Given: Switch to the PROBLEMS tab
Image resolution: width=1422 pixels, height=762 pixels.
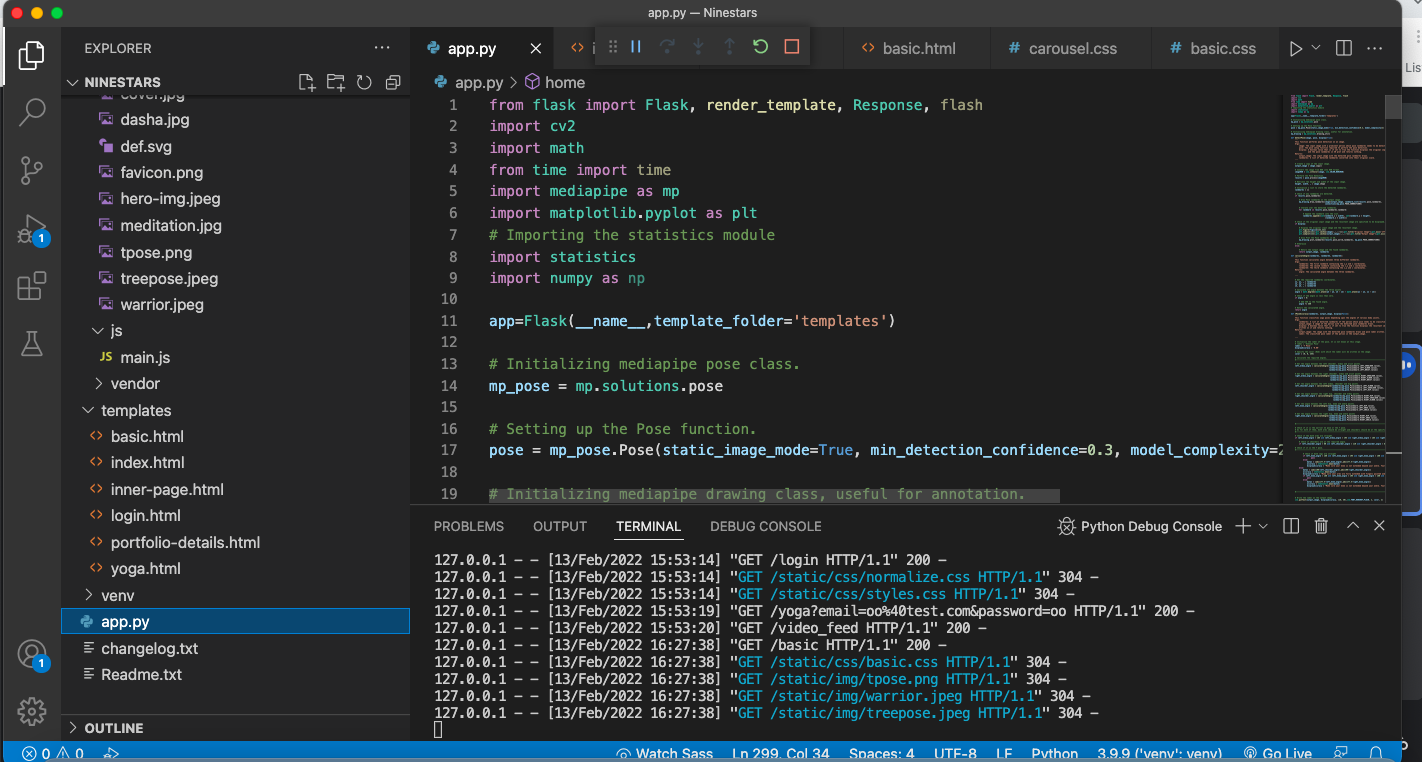Looking at the screenshot, I should (469, 526).
